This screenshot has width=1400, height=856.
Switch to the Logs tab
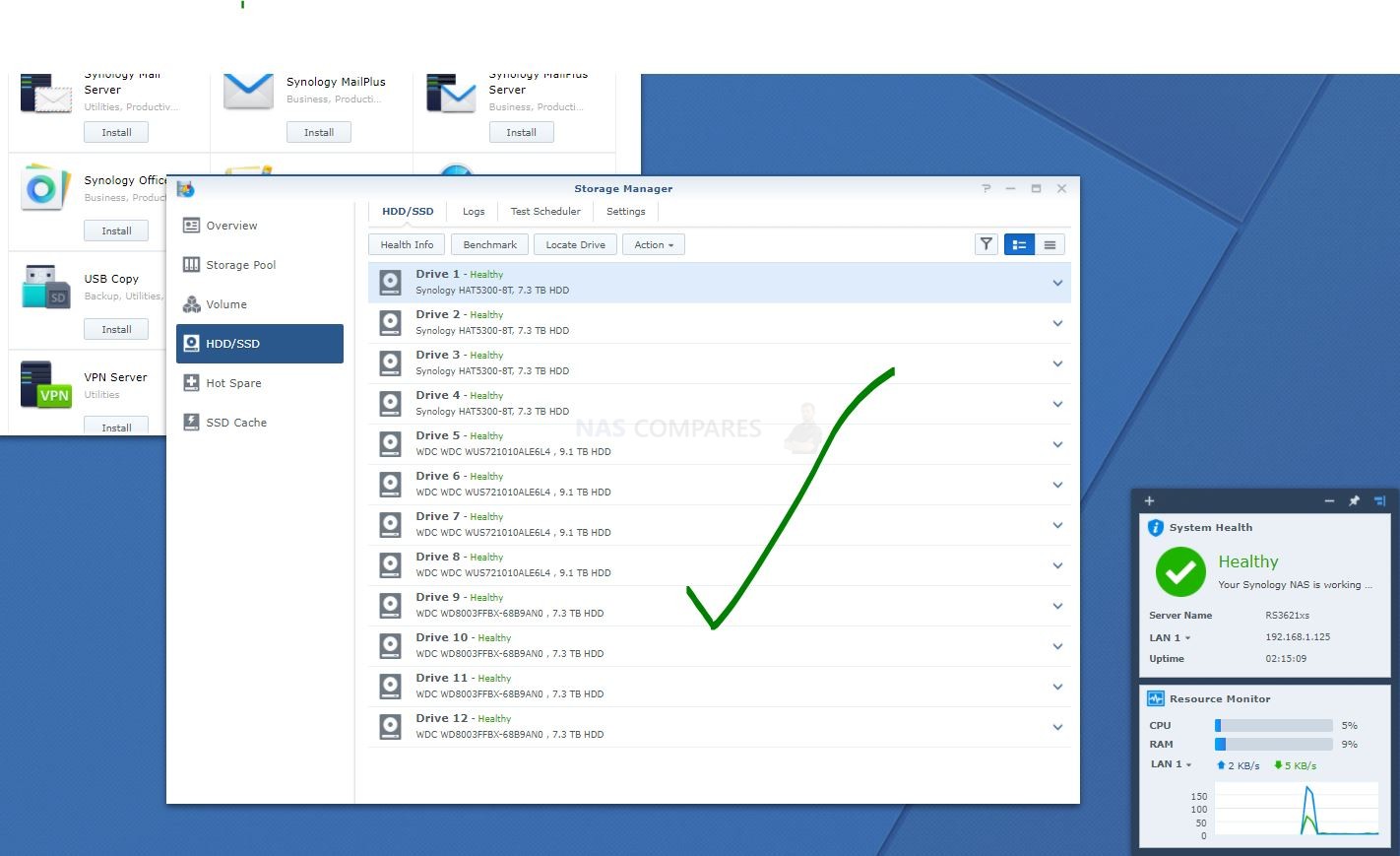pos(474,212)
